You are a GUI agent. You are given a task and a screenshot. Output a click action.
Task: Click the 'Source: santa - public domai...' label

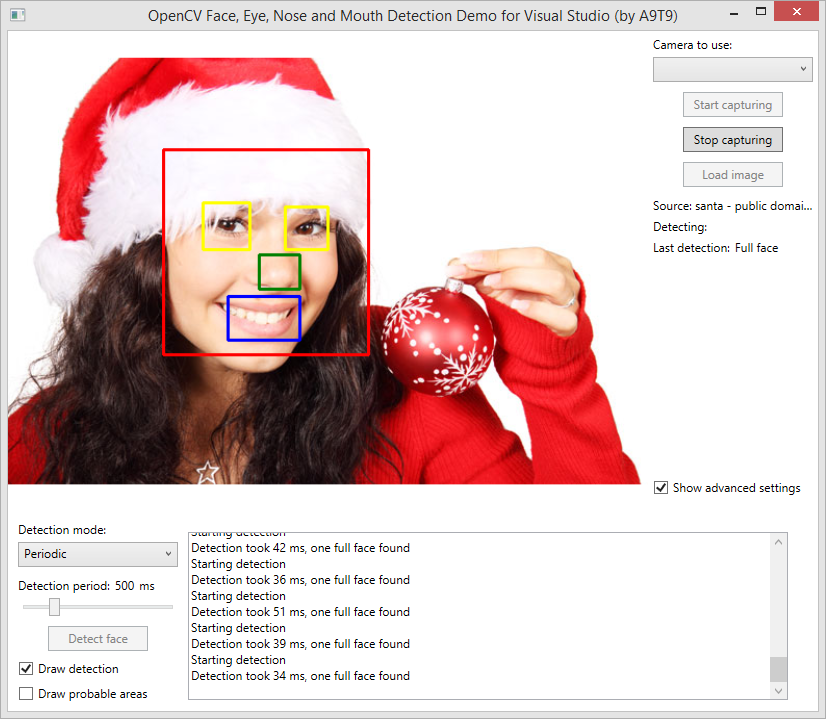click(732, 206)
